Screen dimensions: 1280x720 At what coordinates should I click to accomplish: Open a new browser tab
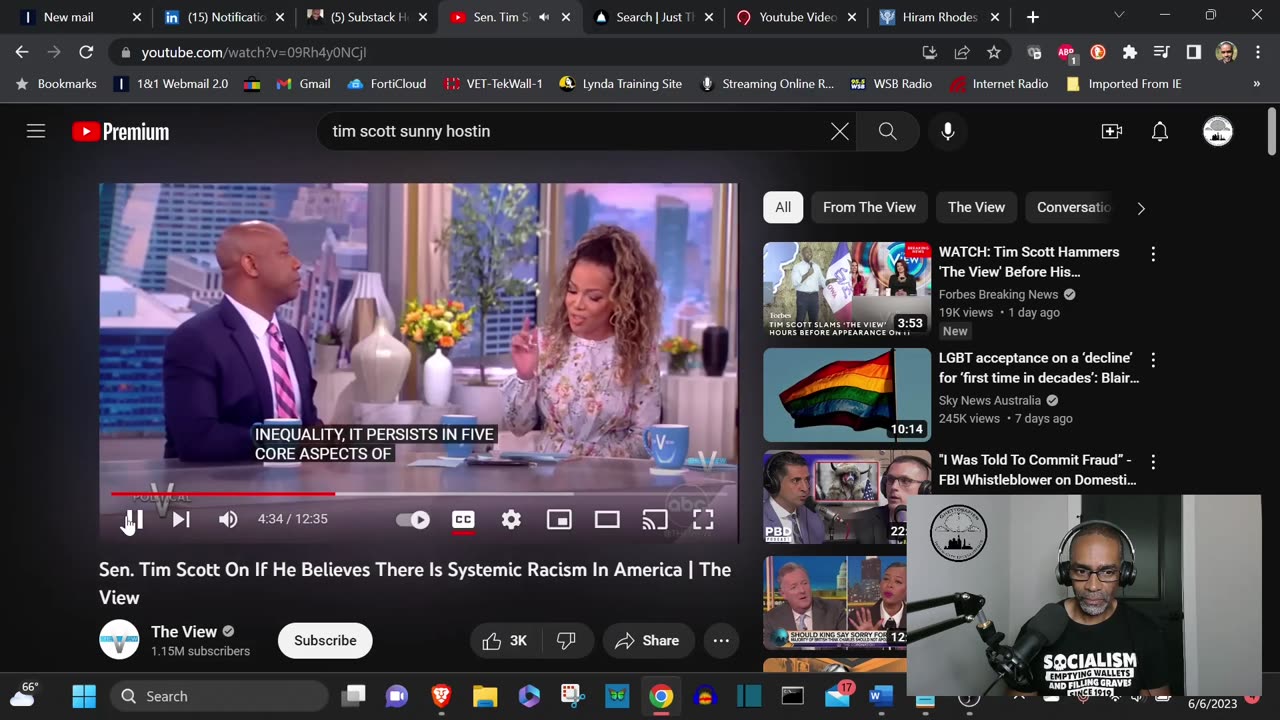coord(1033,17)
